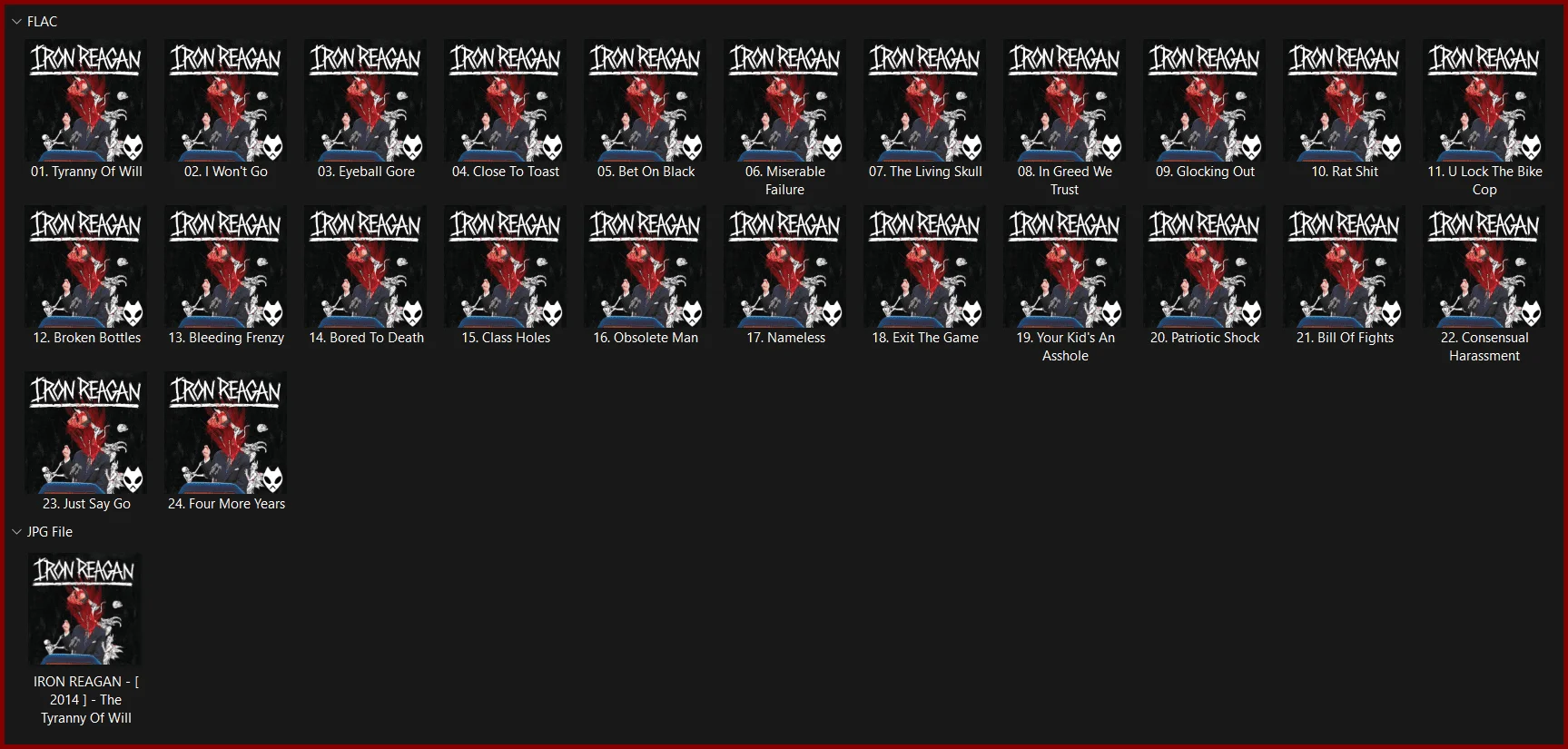
Task: Select the 20. Patriotic Shock thumbnail
Action: click(1205, 267)
